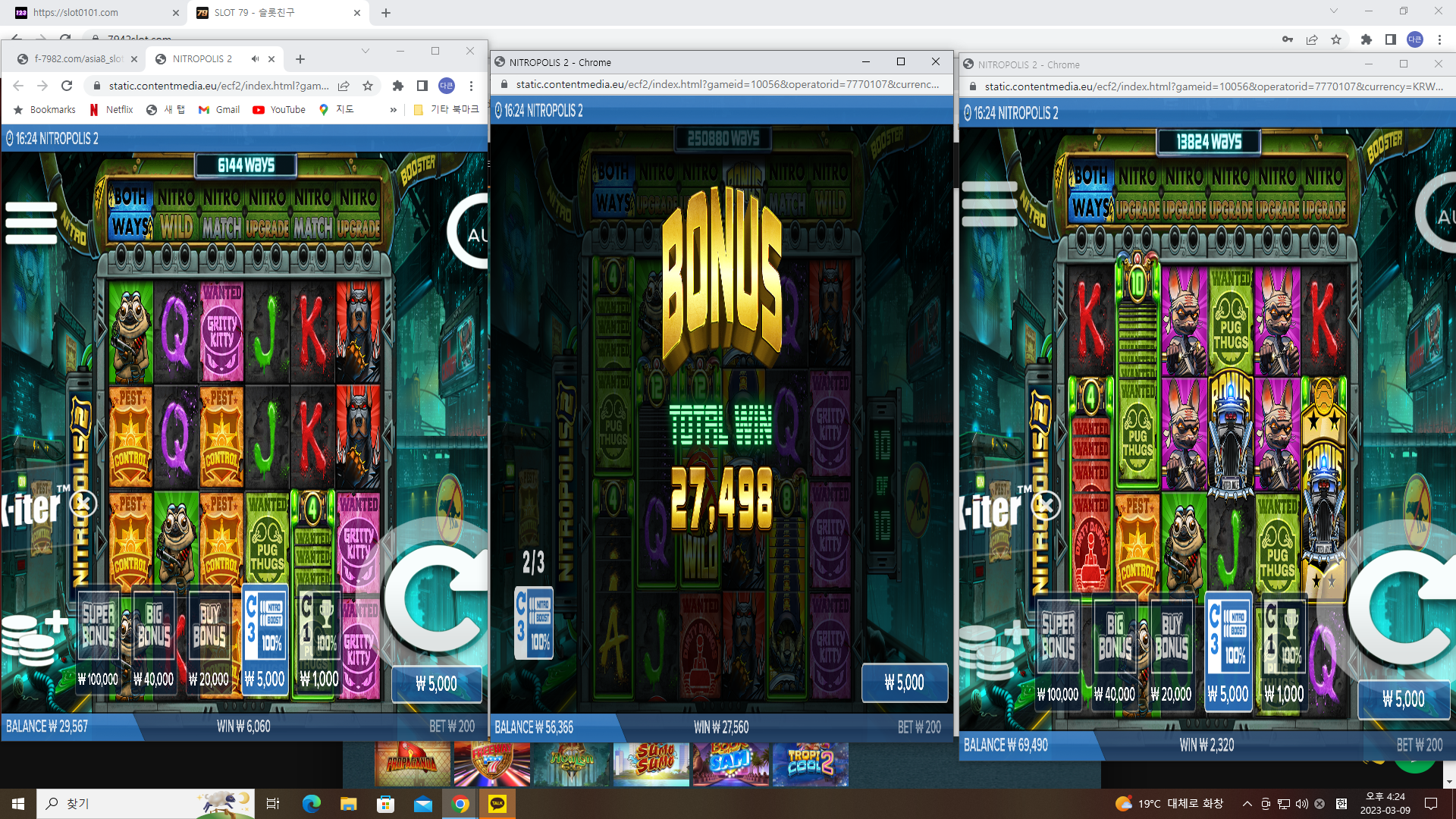The image size is (1456, 819).
Task: Click ₩5,000 bet button in right game
Action: tap(1404, 698)
